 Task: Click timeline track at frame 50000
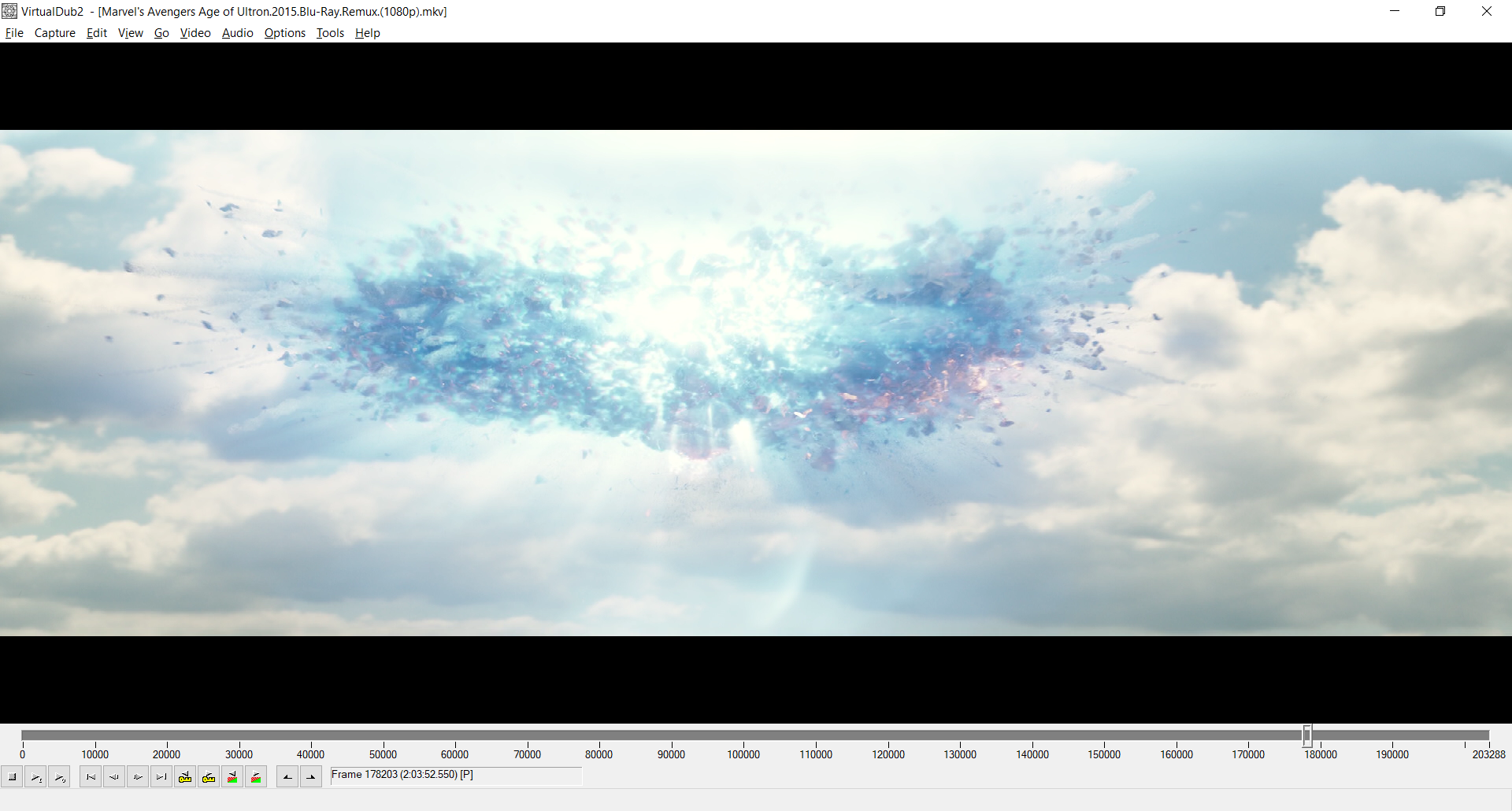tap(383, 735)
